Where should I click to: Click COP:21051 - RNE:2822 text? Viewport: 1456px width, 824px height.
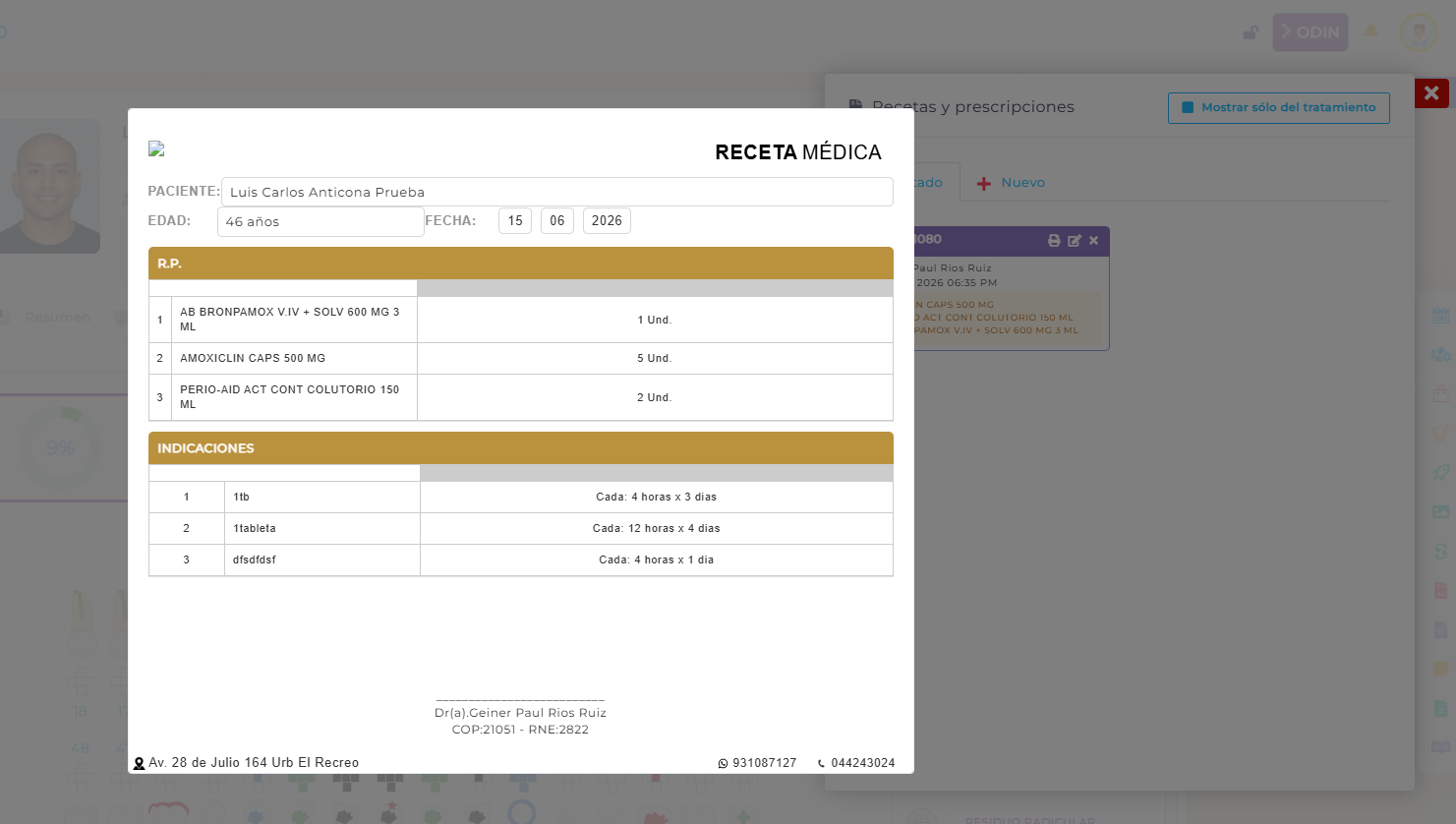pyautogui.click(x=520, y=730)
